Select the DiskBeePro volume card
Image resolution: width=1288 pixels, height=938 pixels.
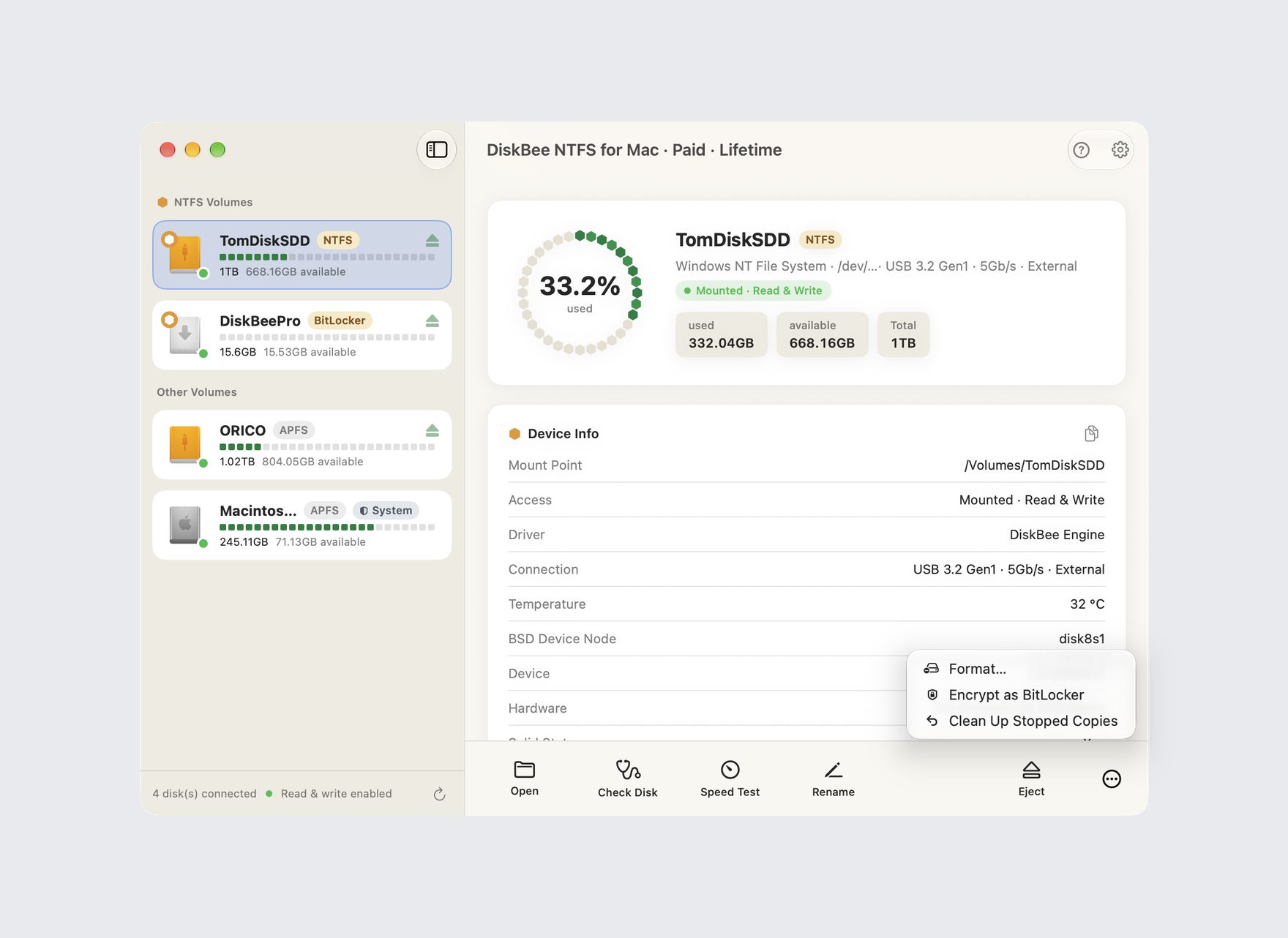[302, 335]
